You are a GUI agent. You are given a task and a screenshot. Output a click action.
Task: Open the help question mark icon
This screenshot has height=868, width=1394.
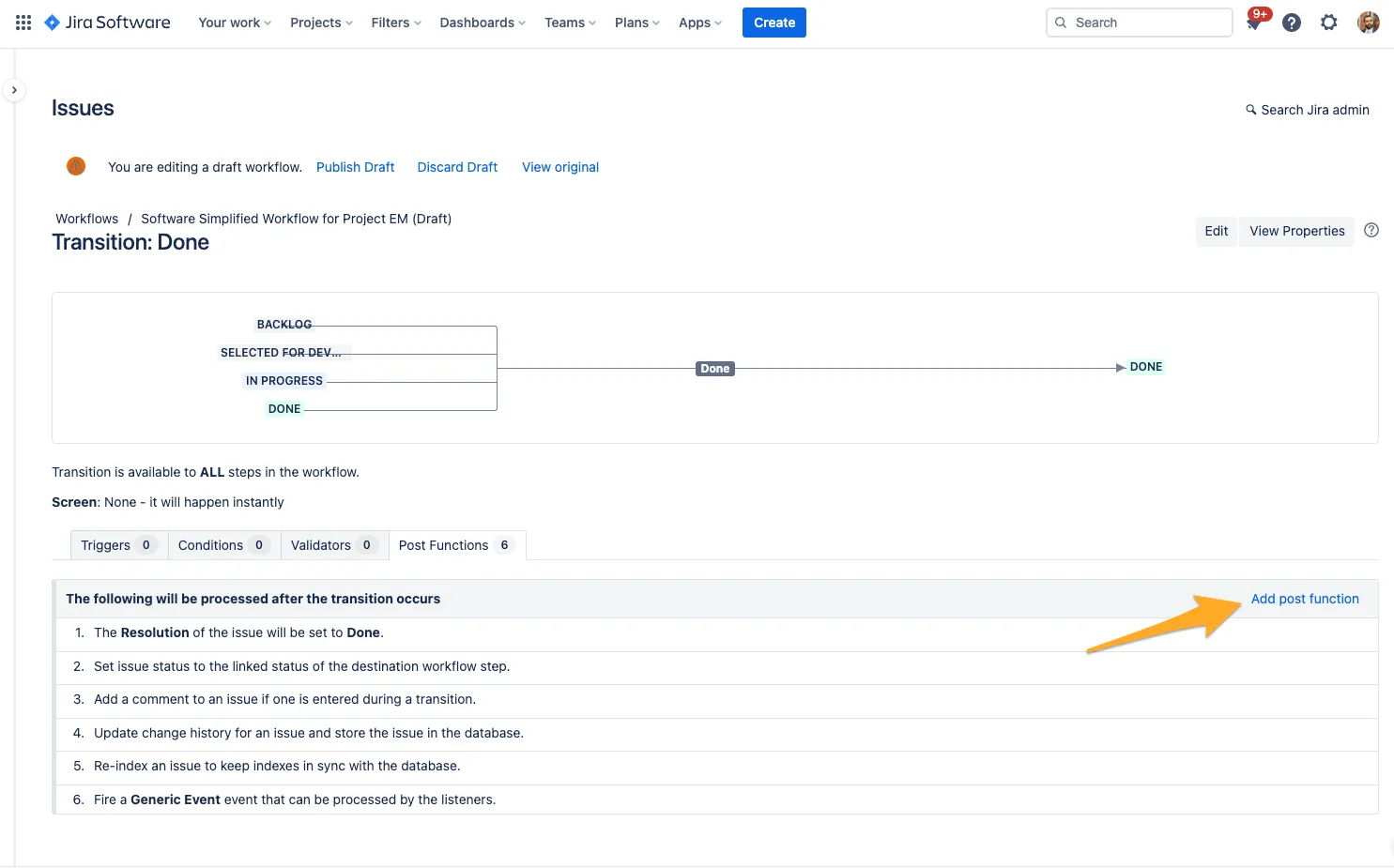click(1292, 23)
